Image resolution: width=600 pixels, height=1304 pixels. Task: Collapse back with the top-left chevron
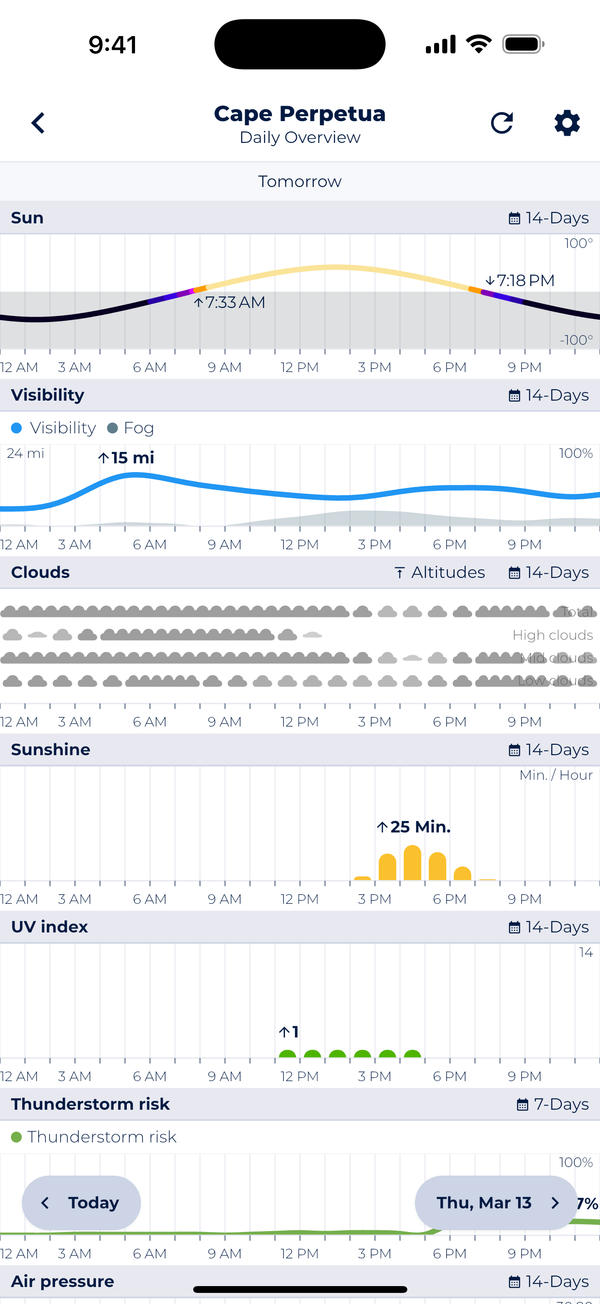point(38,123)
